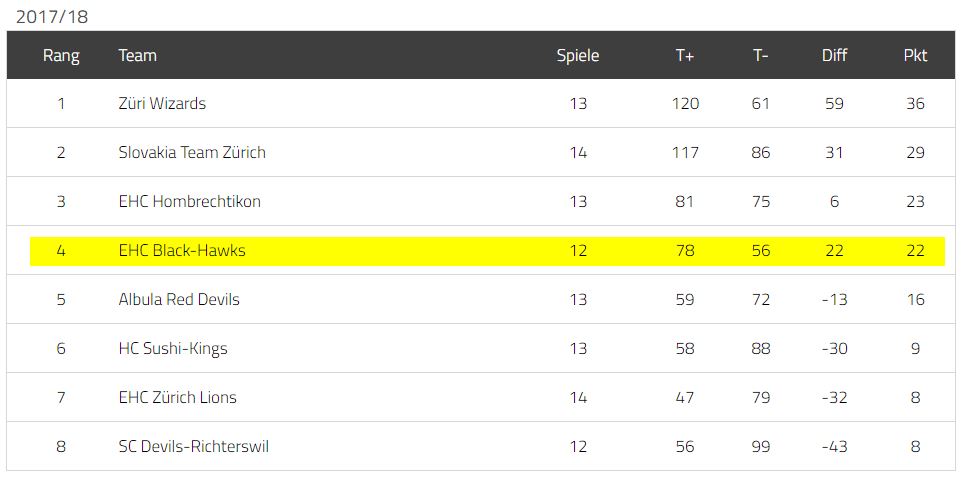Click Züri Wizards goals scored value 120
The height and width of the screenshot is (480, 963).
click(x=685, y=104)
